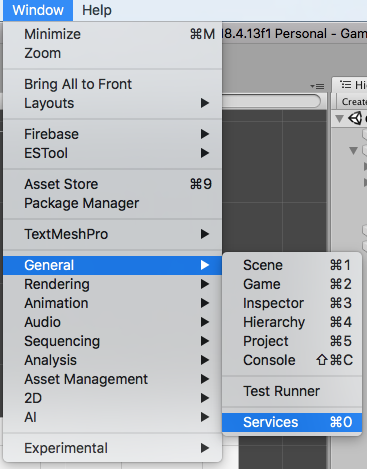Select the highlighted General submenu item
Image resolution: width=367 pixels, height=469 pixels.
click(113, 265)
